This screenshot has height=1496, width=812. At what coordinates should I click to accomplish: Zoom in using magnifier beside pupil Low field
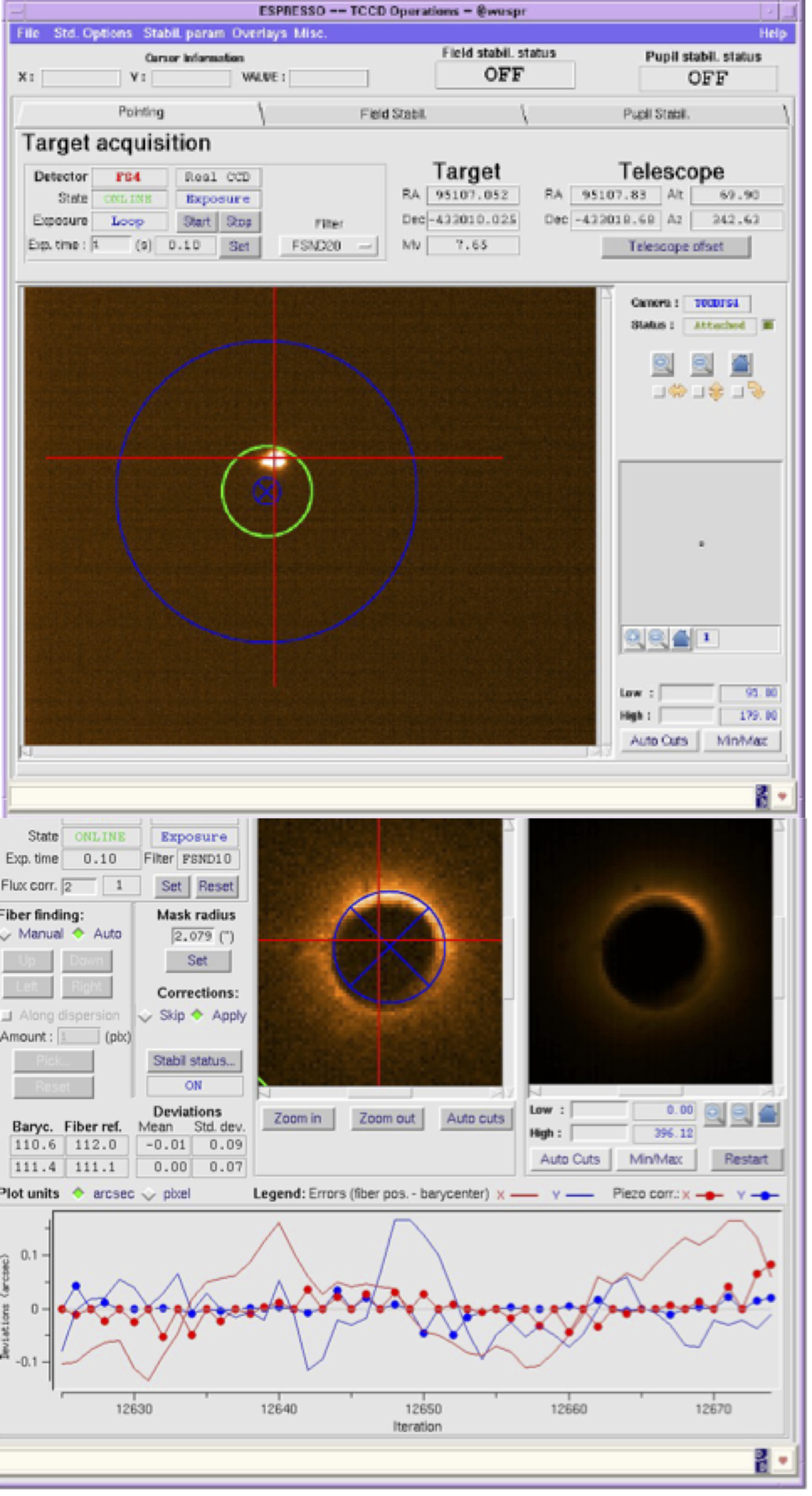click(715, 1114)
